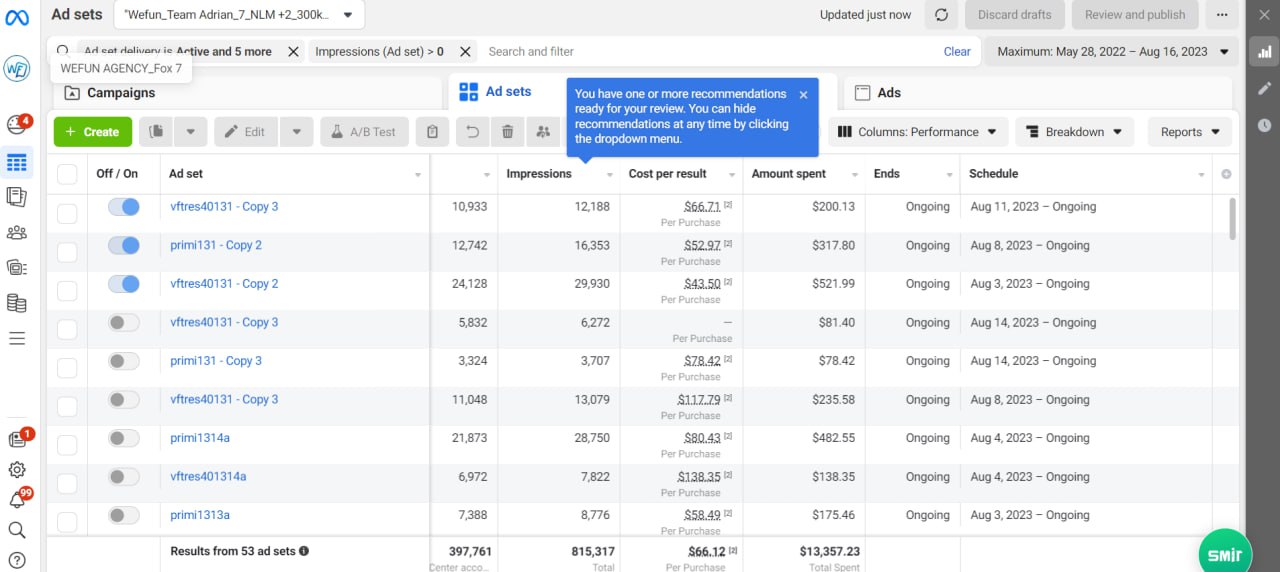The height and width of the screenshot is (572, 1280).
Task: Switch to the Ads tab
Action: coord(1038,93)
